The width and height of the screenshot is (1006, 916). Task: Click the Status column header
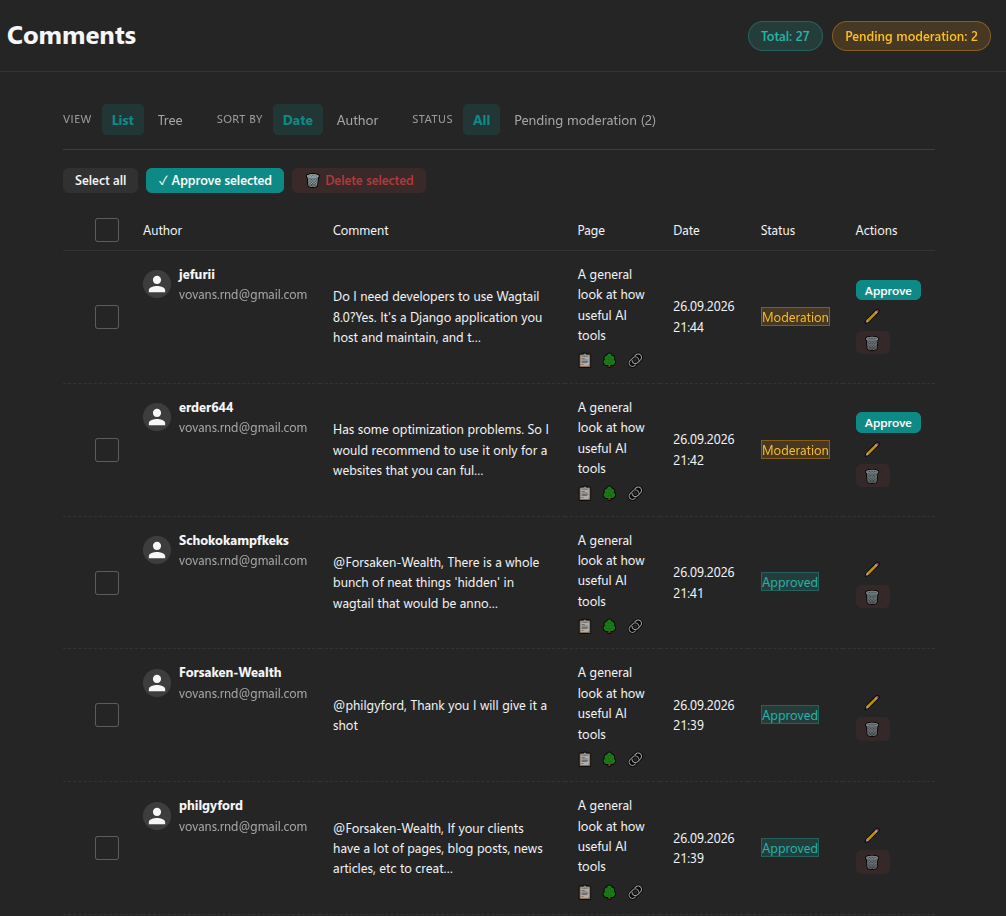778,230
